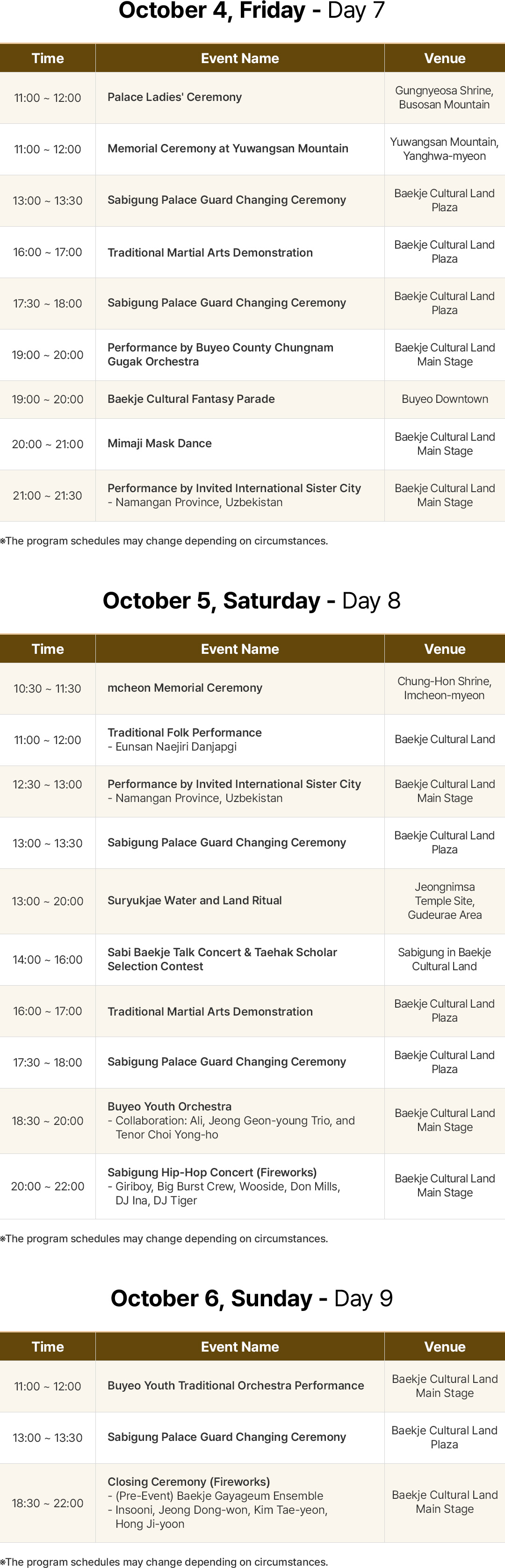Image resolution: width=505 pixels, height=1568 pixels.
Task: Click the 18:30 ~ 22:00 time cell
Action: pyautogui.click(x=48, y=1503)
